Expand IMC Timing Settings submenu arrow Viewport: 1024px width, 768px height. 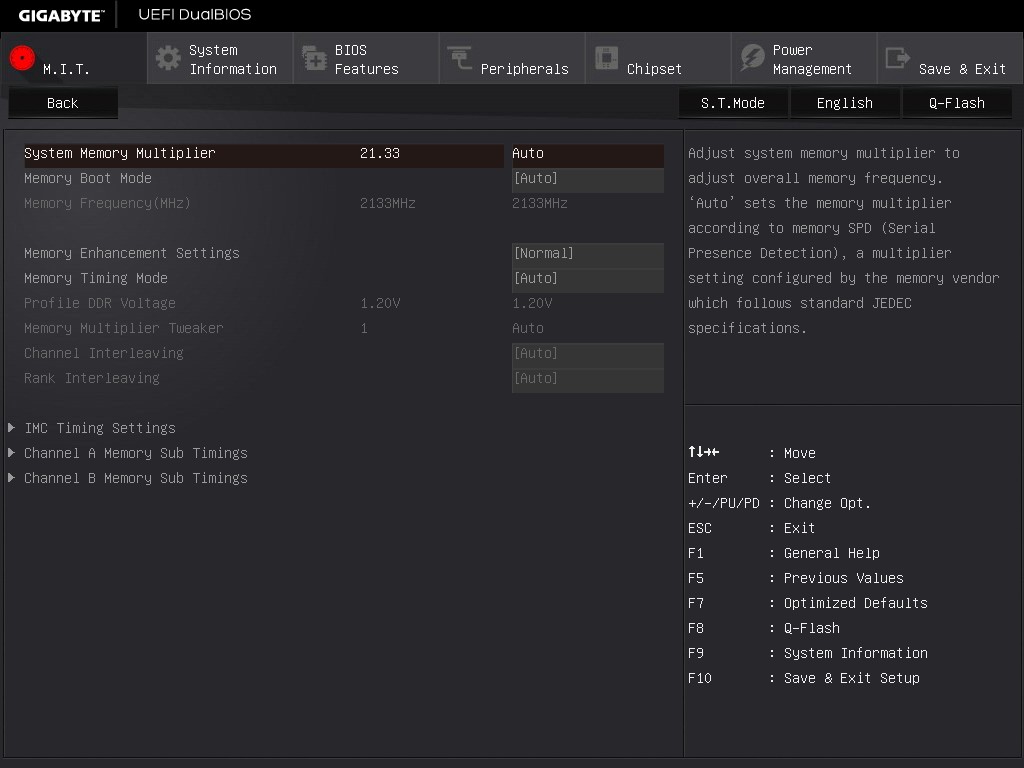pyautogui.click(x=12, y=428)
